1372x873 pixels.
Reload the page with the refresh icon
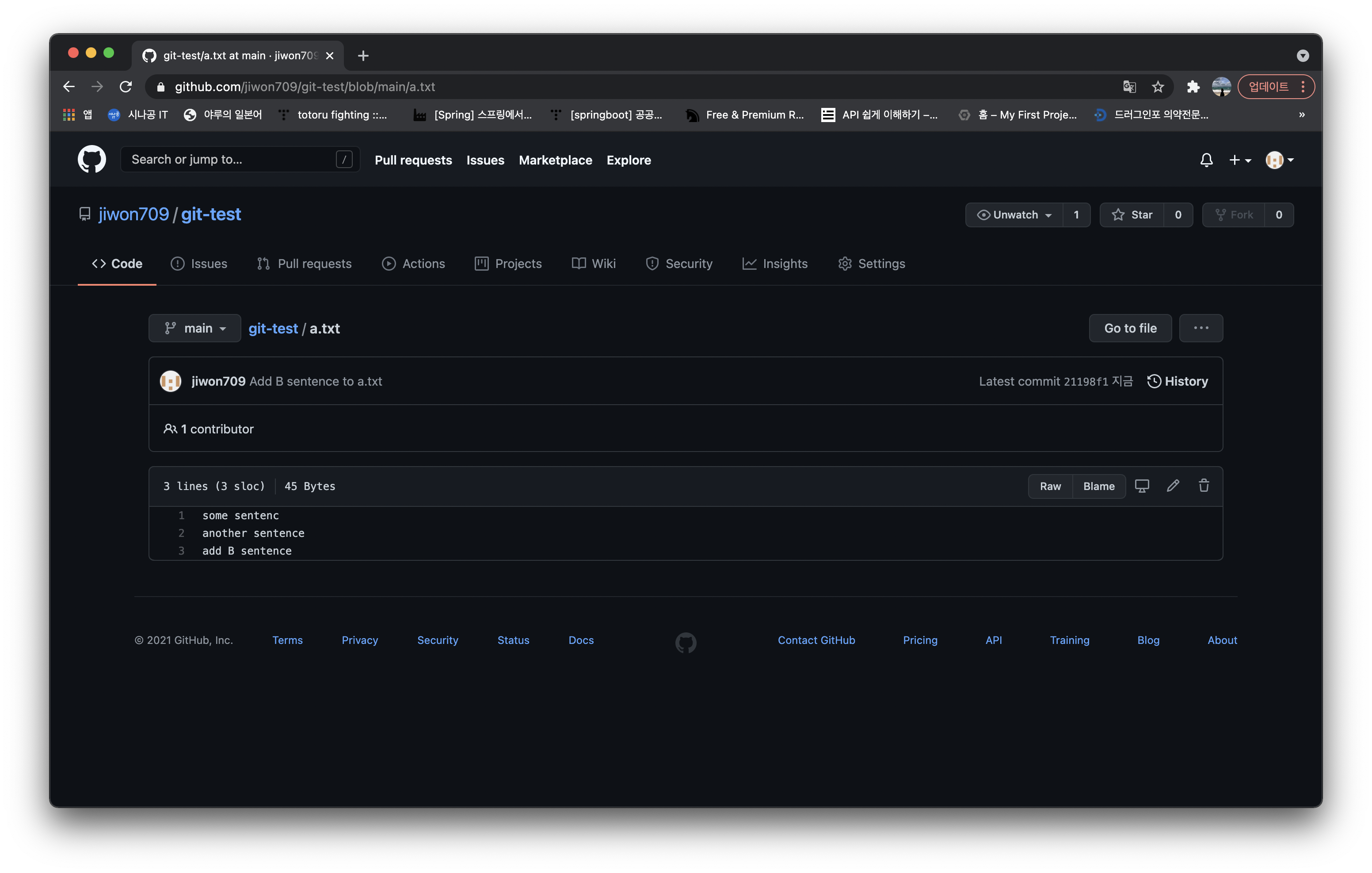pyautogui.click(x=126, y=87)
